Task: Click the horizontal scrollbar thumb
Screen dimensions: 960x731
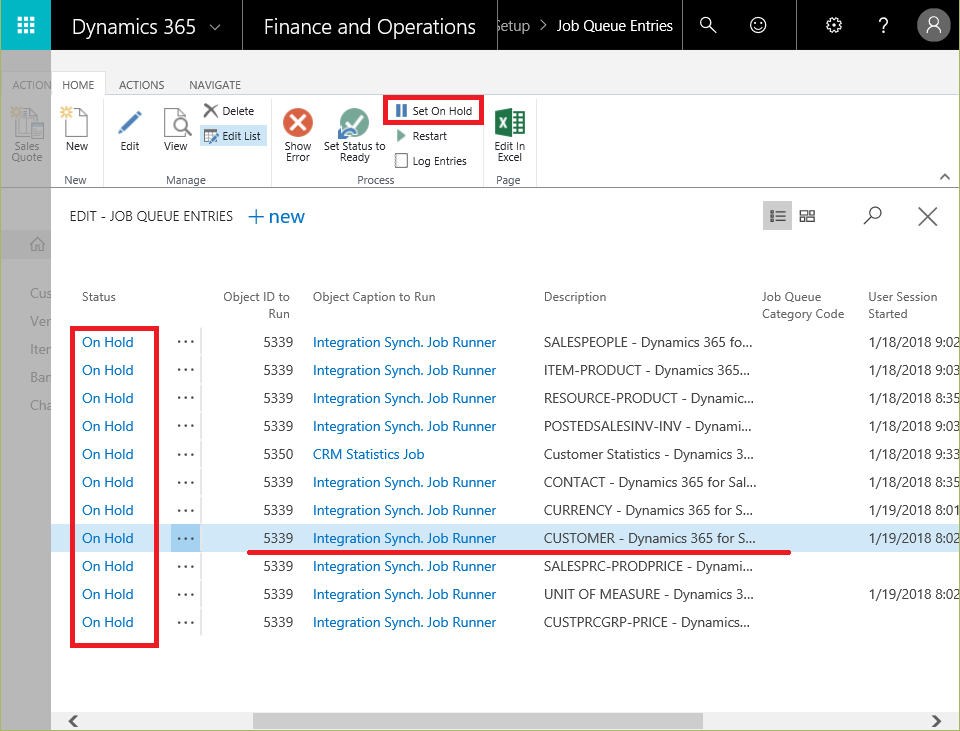Action: (x=478, y=721)
